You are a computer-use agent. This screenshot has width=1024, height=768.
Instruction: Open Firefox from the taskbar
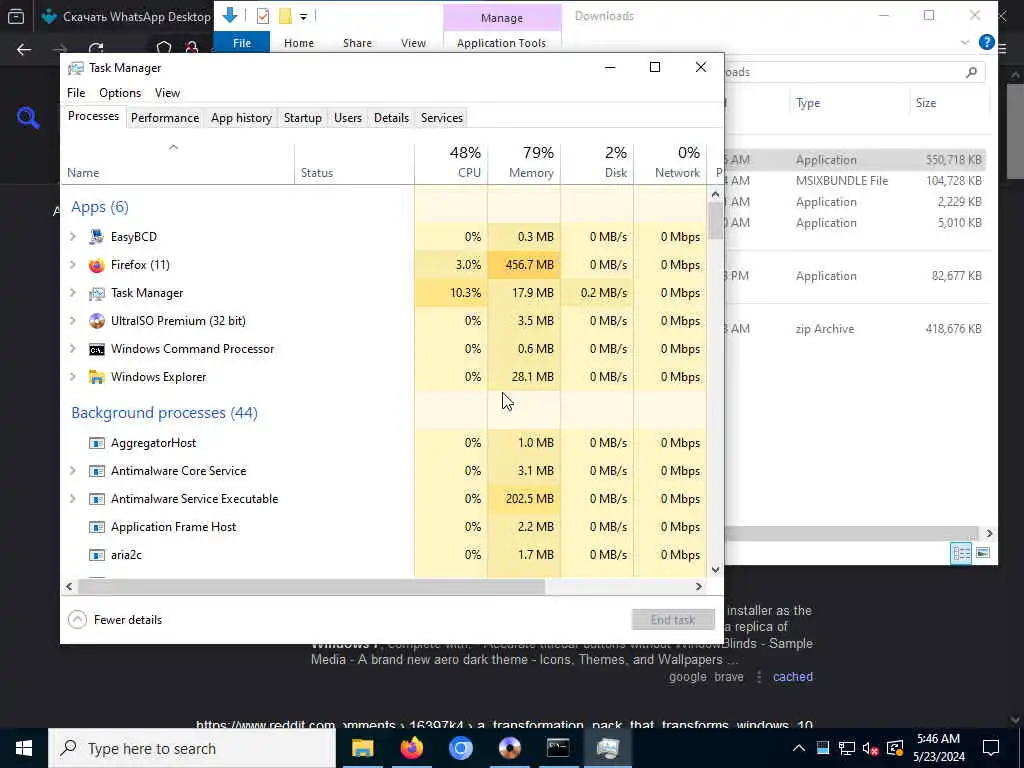pos(411,748)
